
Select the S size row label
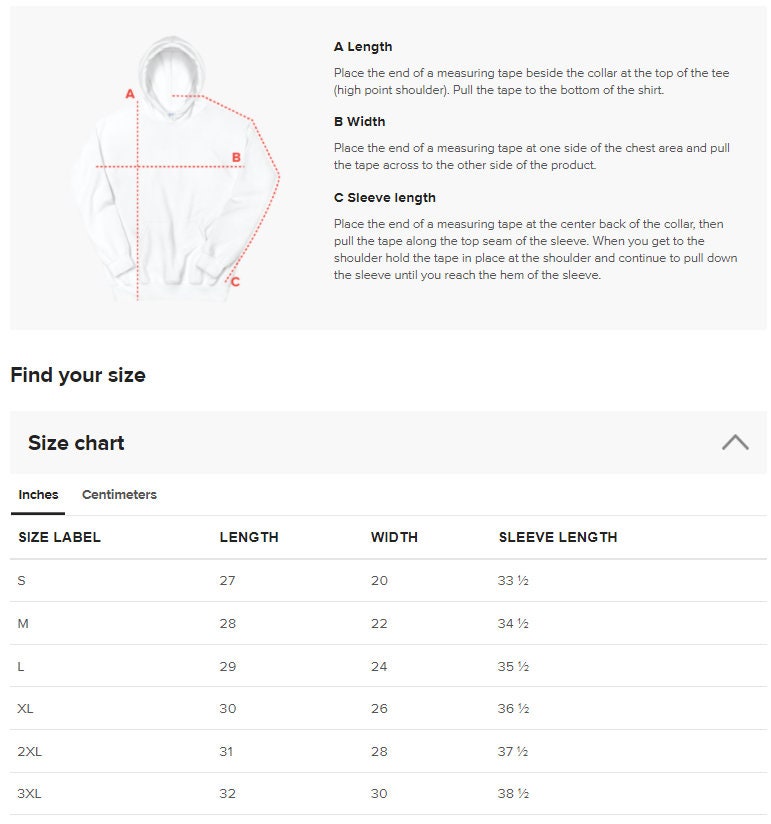coord(22,581)
